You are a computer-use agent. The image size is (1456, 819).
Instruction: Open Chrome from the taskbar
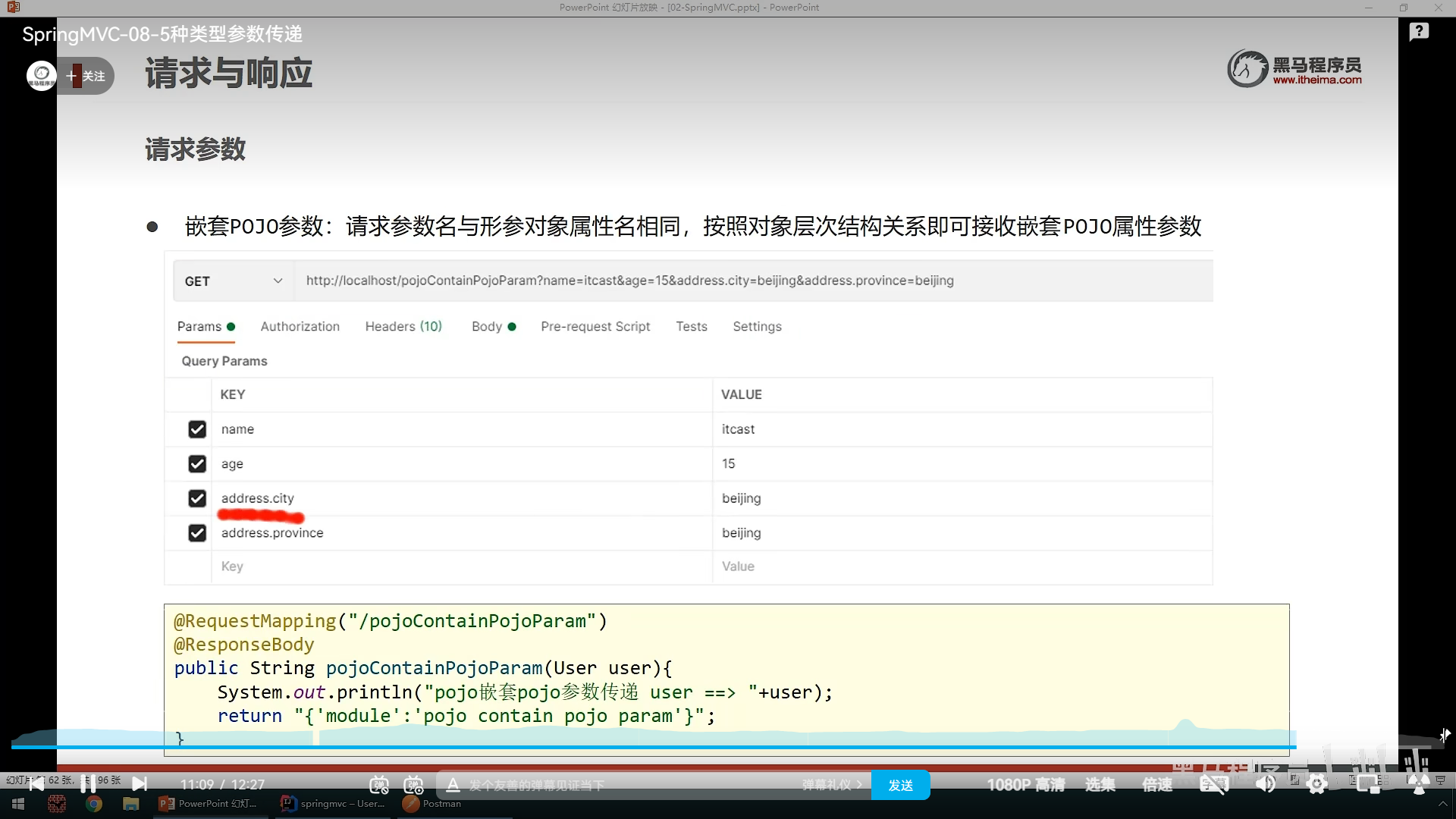click(x=94, y=804)
